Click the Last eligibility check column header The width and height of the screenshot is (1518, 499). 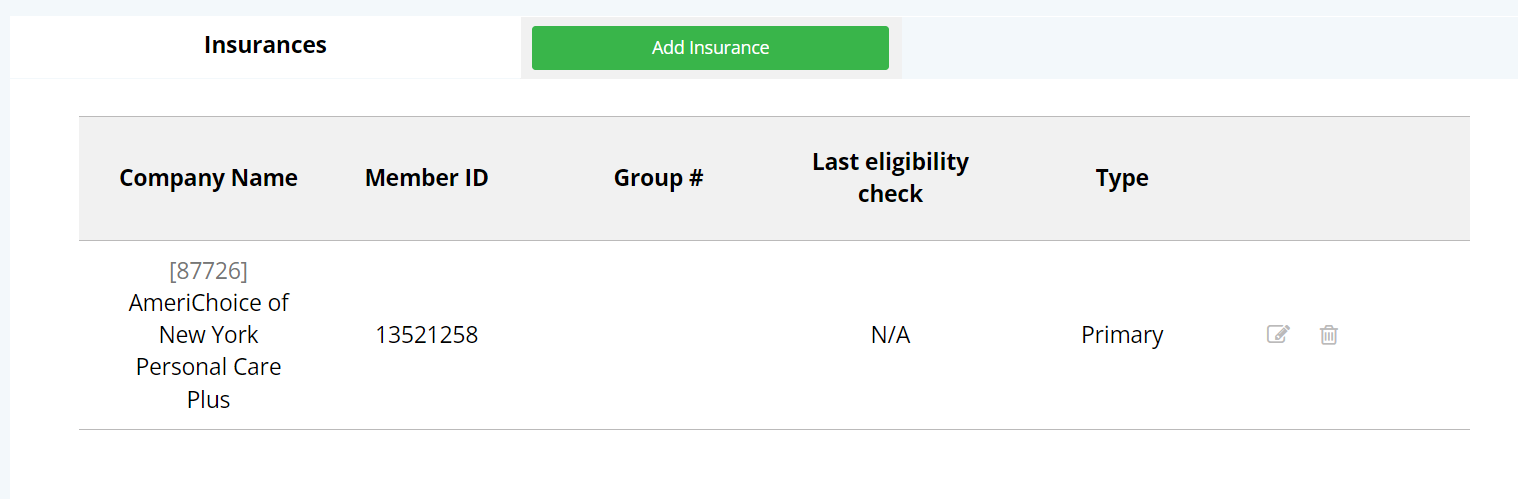[890, 178]
